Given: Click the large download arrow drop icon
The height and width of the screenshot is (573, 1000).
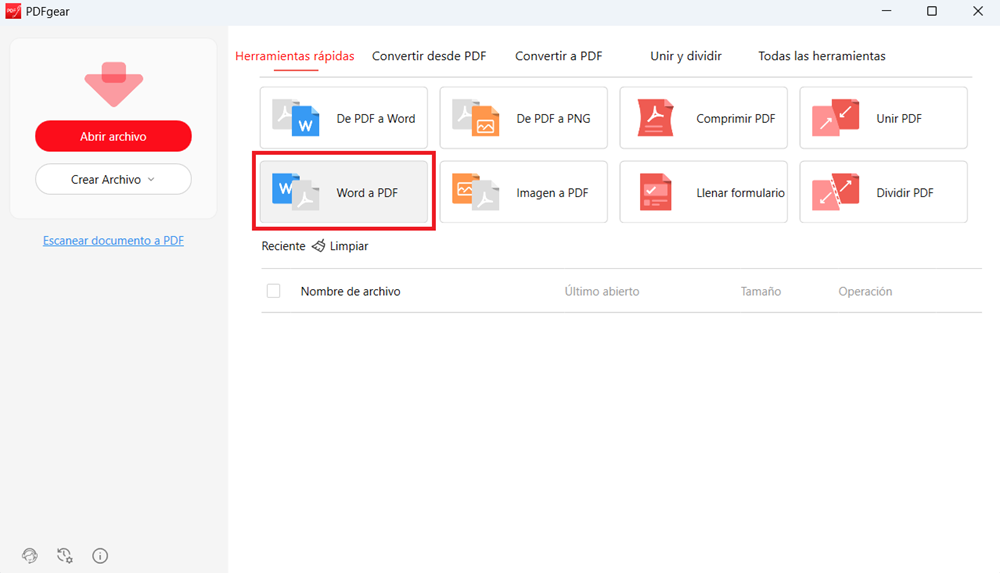Looking at the screenshot, I should pyautogui.click(x=114, y=84).
